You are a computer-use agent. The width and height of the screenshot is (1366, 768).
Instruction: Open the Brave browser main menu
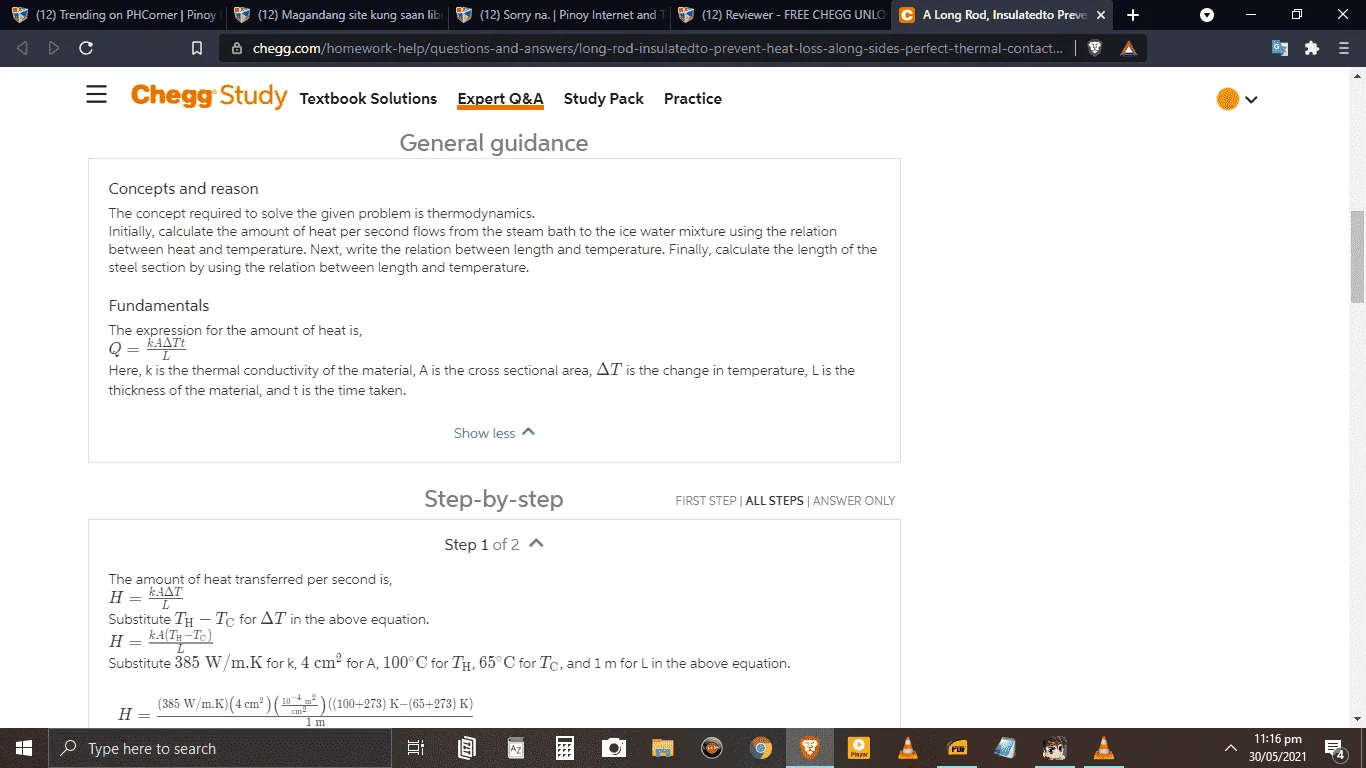click(x=1344, y=48)
